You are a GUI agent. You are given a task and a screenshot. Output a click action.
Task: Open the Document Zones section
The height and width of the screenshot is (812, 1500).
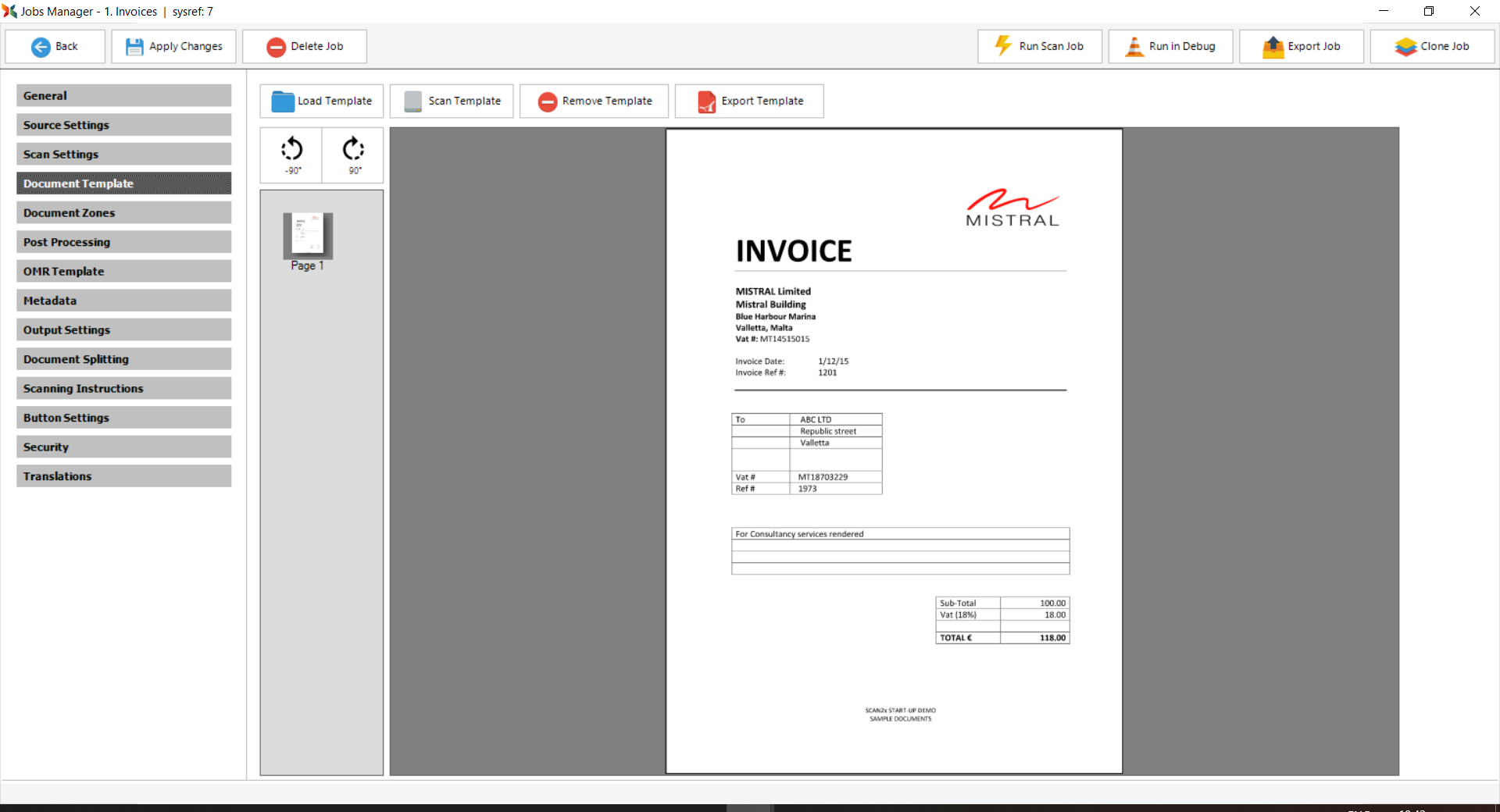click(x=123, y=213)
